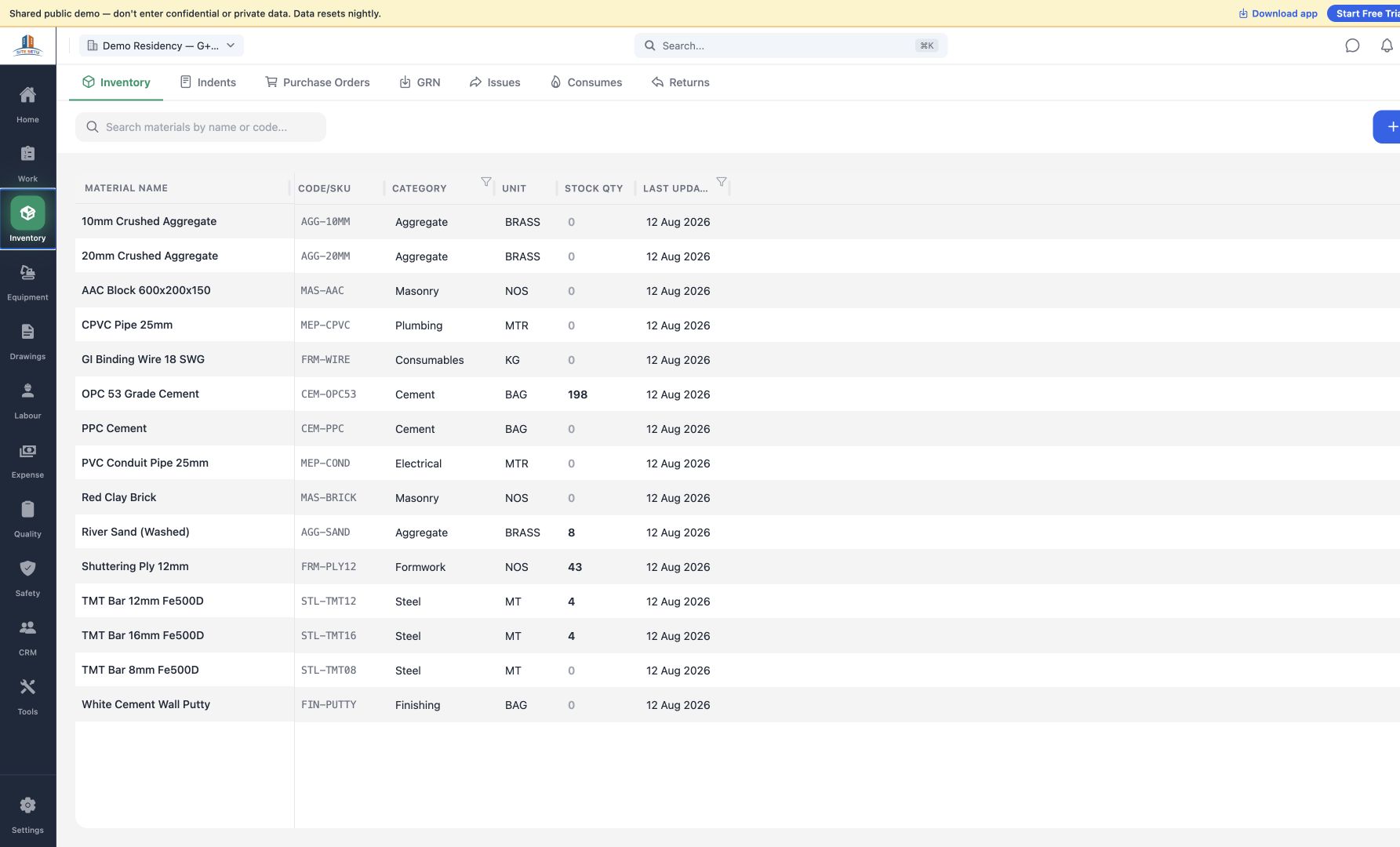Viewport: 1400px width, 847px height.
Task: Click the blue add material plus button
Action: [x=1387, y=127]
